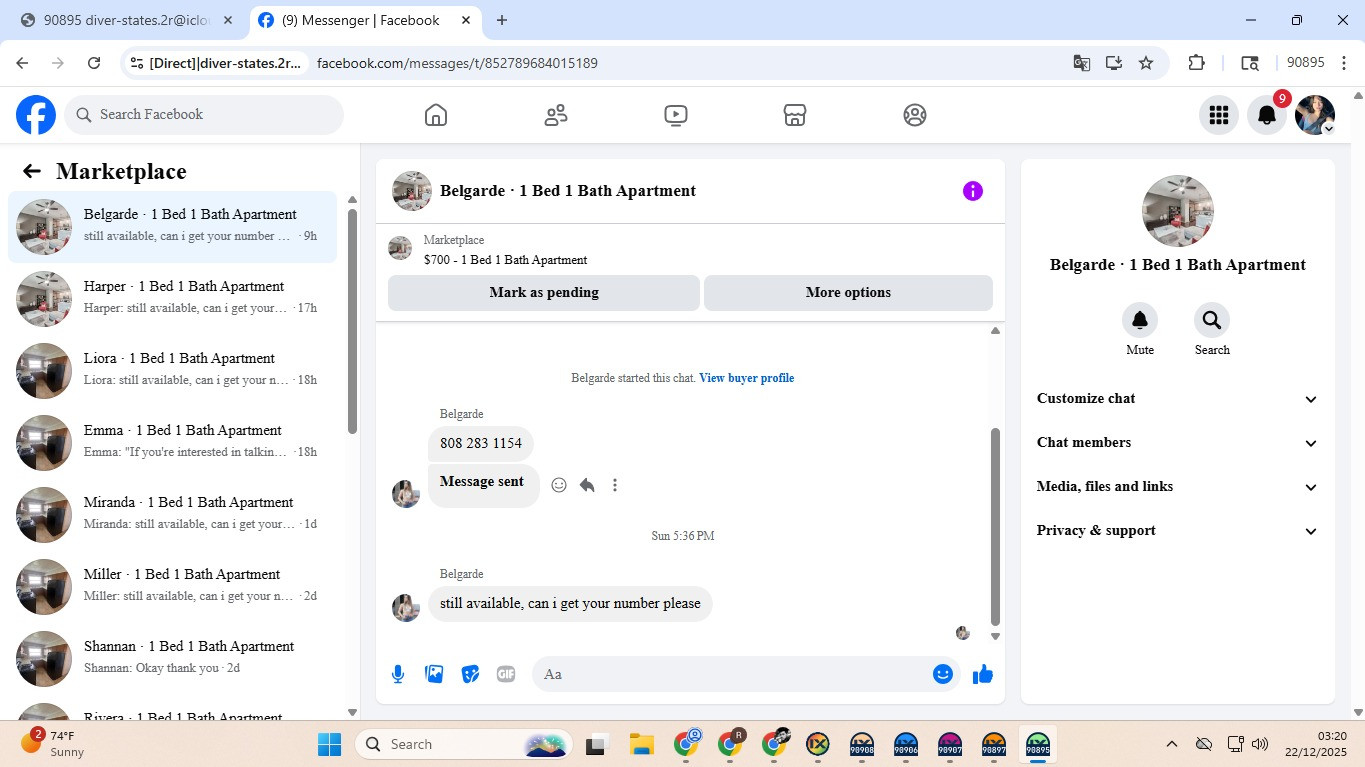Open the Friends icon in top navigation
The image size is (1365, 767).
tap(556, 115)
